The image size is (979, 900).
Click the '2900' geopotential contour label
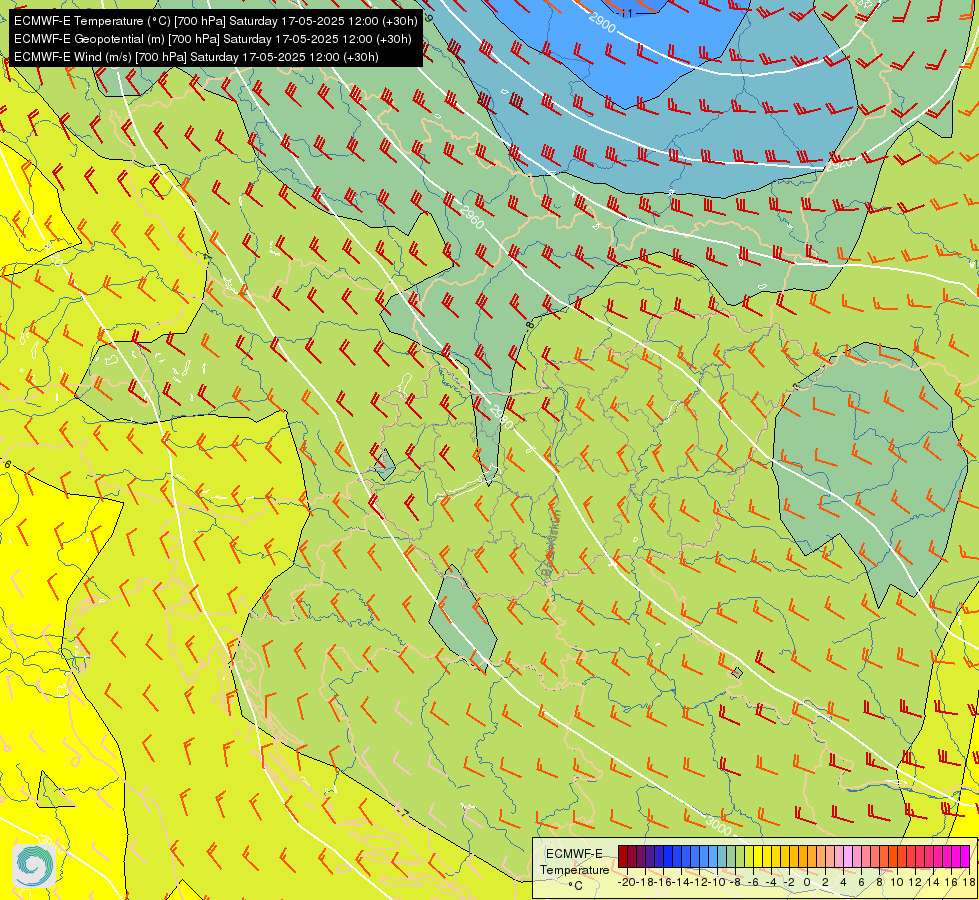tap(603, 24)
